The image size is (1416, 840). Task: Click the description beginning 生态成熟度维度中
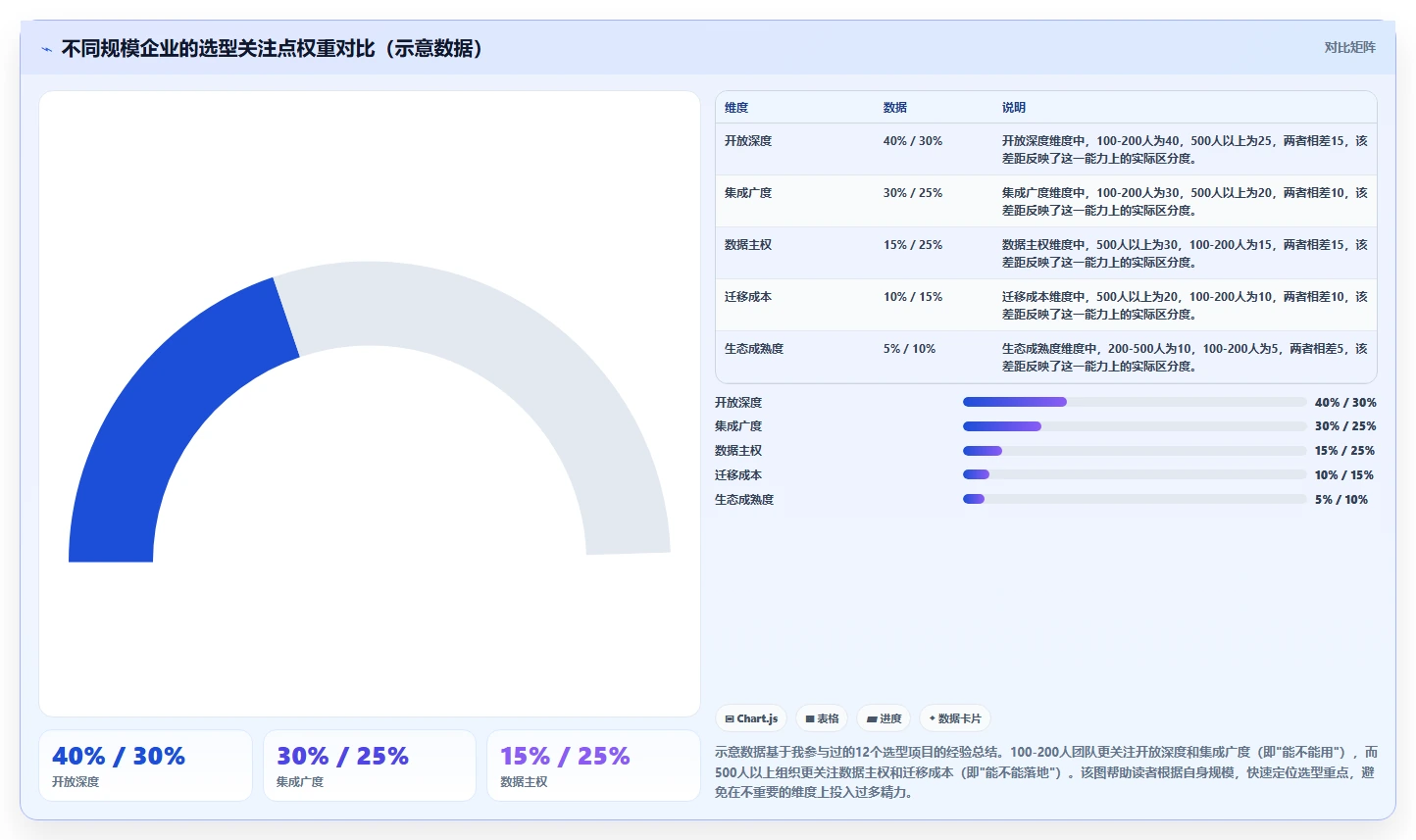pyautogui.click(x=1185, y=358)
